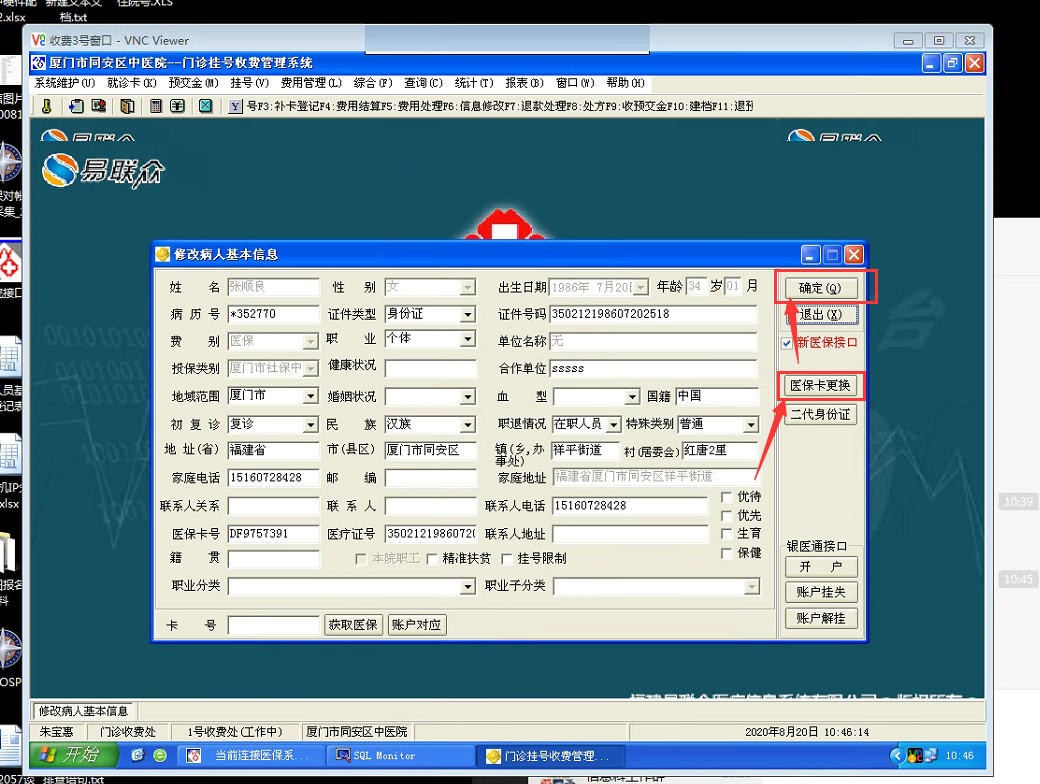The image size is (1040, 784).
Task: Open the 挂号(V) menu
Action: tap(249, 83)
